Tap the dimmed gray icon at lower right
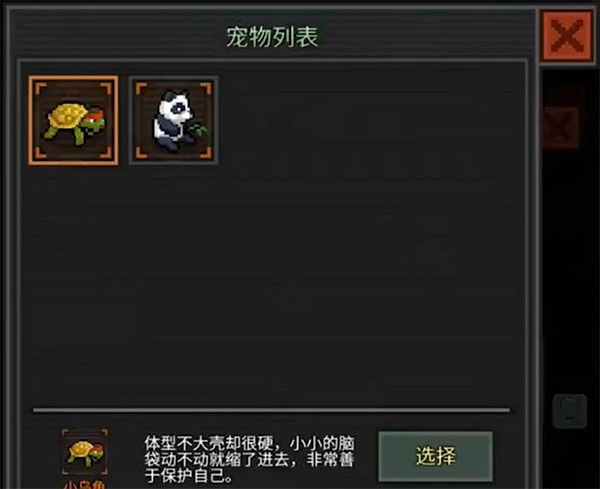Viewport: 600px width, 489px height. (x=569, y=411)
